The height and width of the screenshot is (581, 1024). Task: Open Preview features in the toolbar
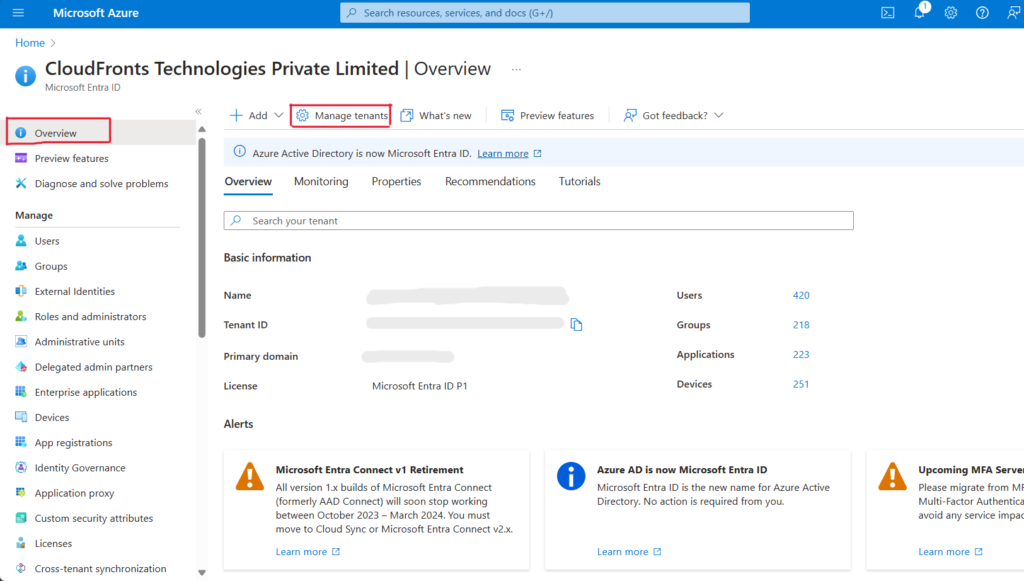pyautogui.click(x=547, y=116)
